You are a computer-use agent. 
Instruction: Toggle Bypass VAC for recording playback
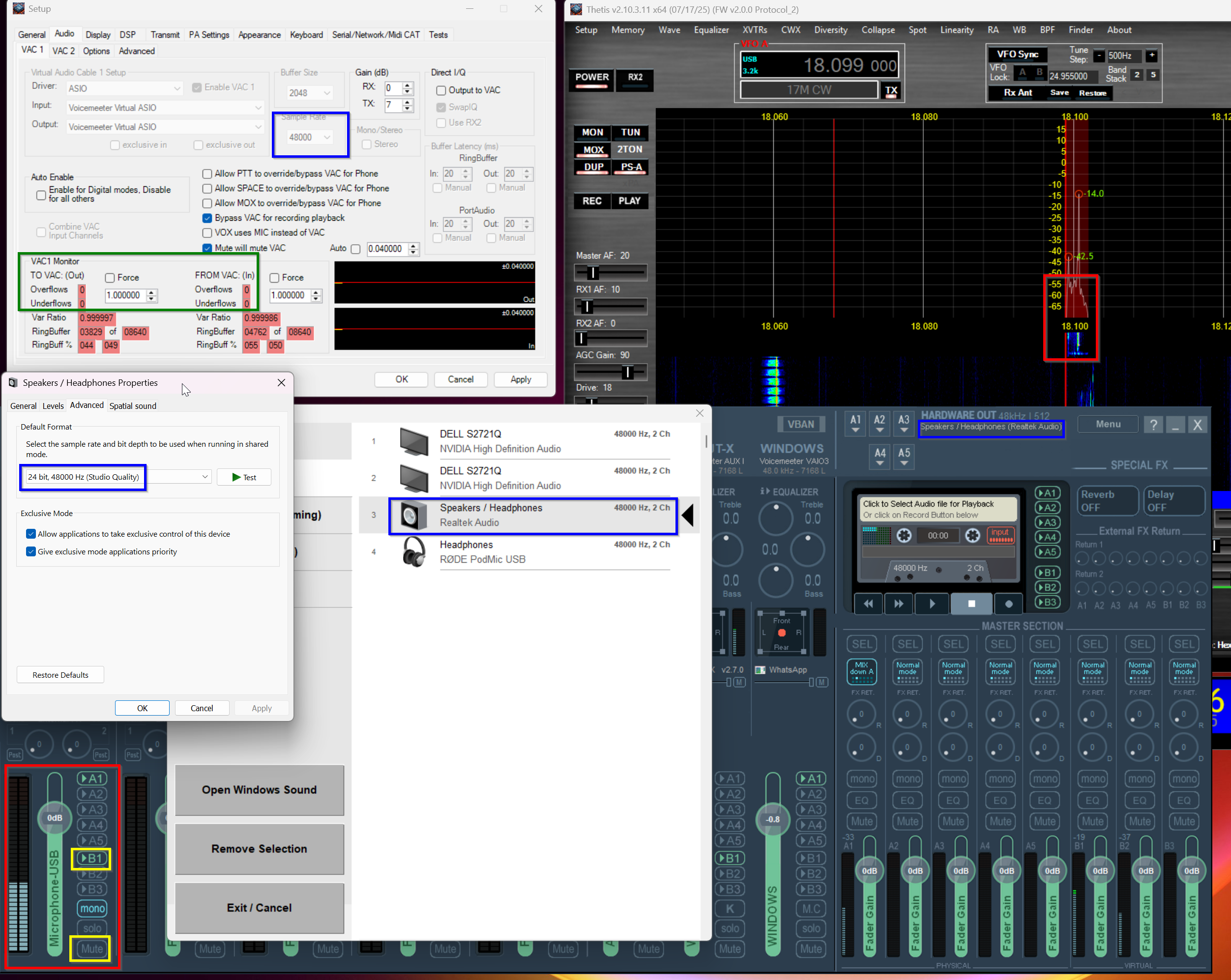(x=207, y=218)
